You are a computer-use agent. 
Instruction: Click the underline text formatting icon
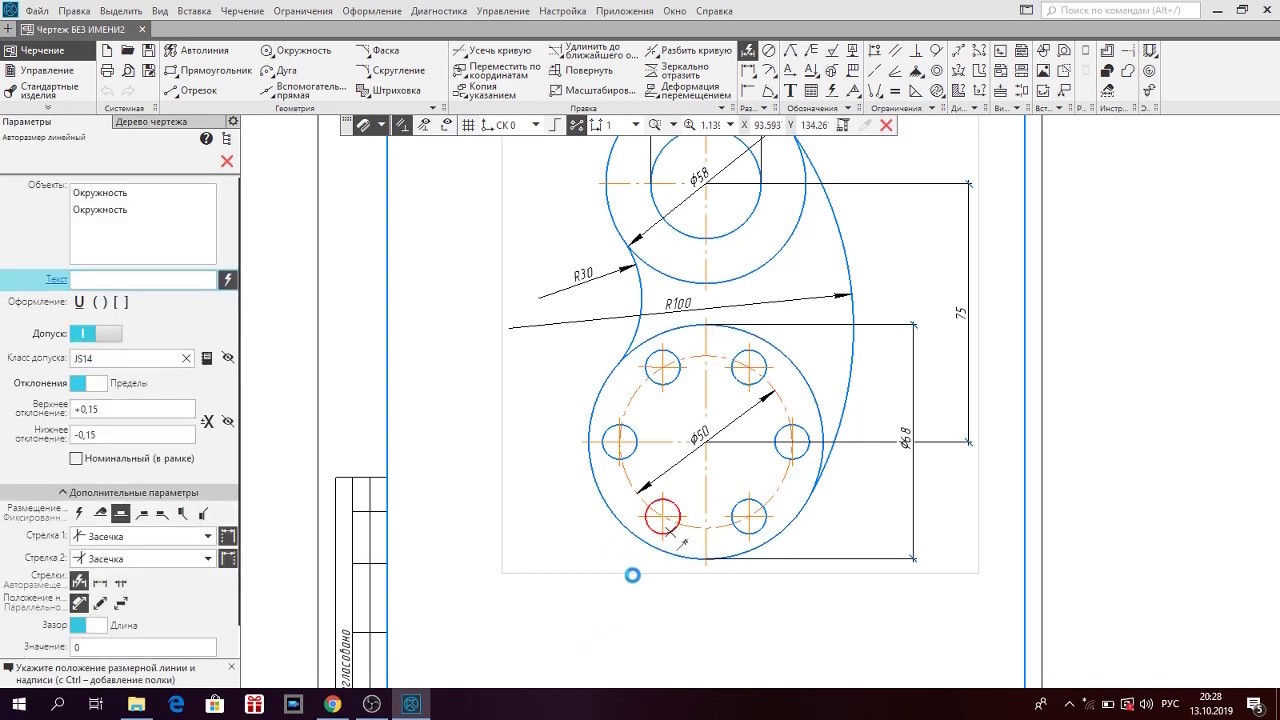[79, 302]
